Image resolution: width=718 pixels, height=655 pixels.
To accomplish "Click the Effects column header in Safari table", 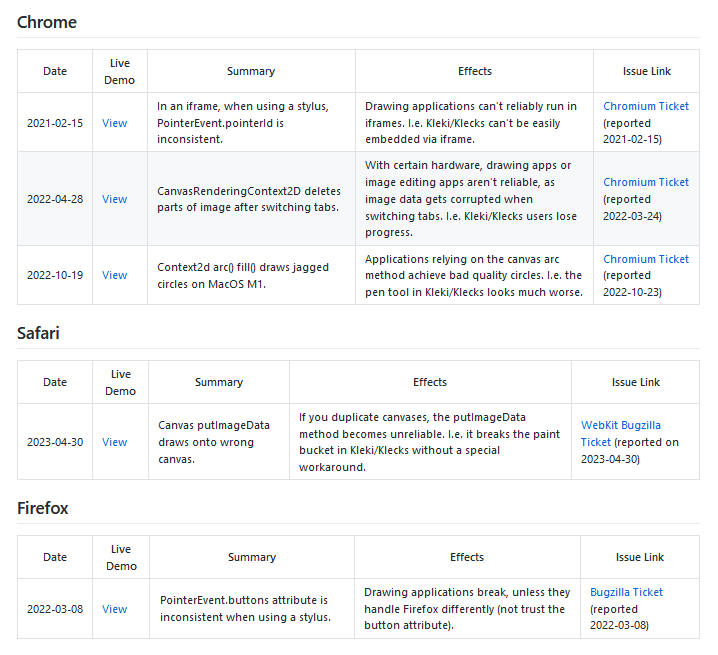I will (430, 382).
